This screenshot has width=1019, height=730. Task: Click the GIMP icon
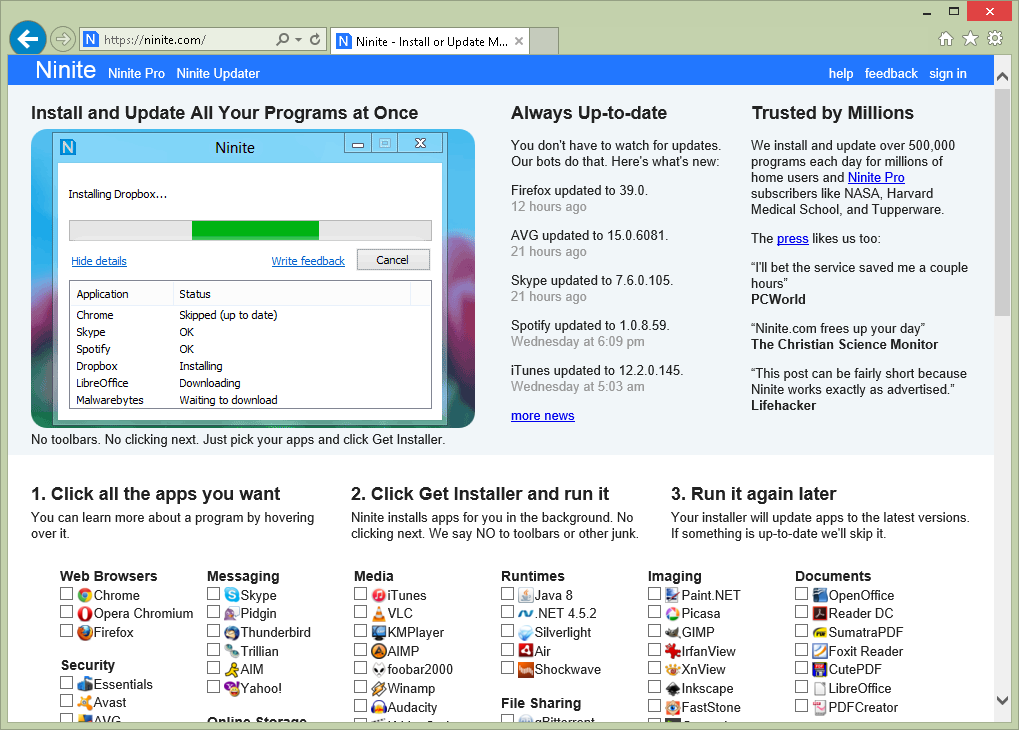click(673, 632)
